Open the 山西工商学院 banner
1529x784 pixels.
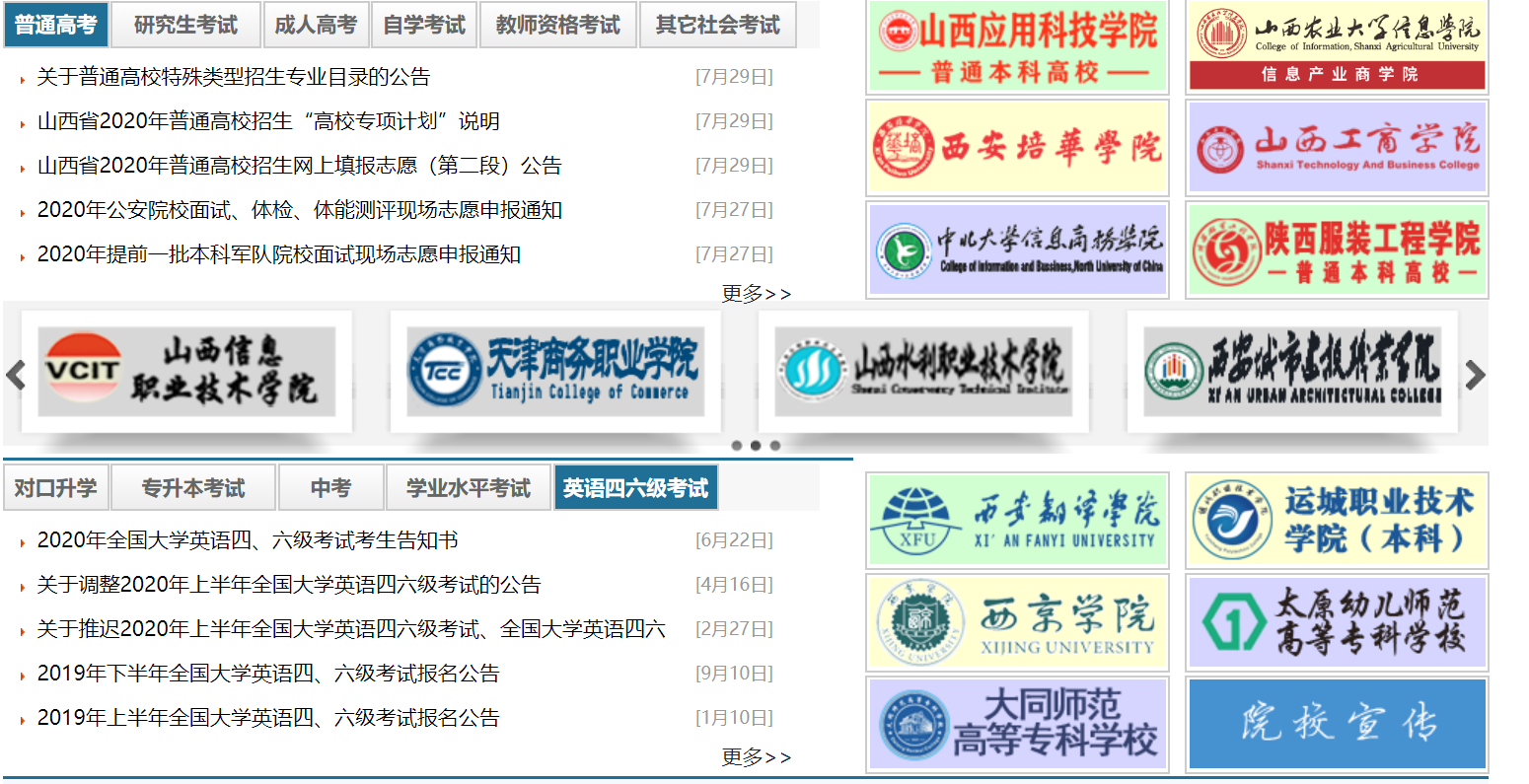pyautogui.click(x=1337, y=148)
